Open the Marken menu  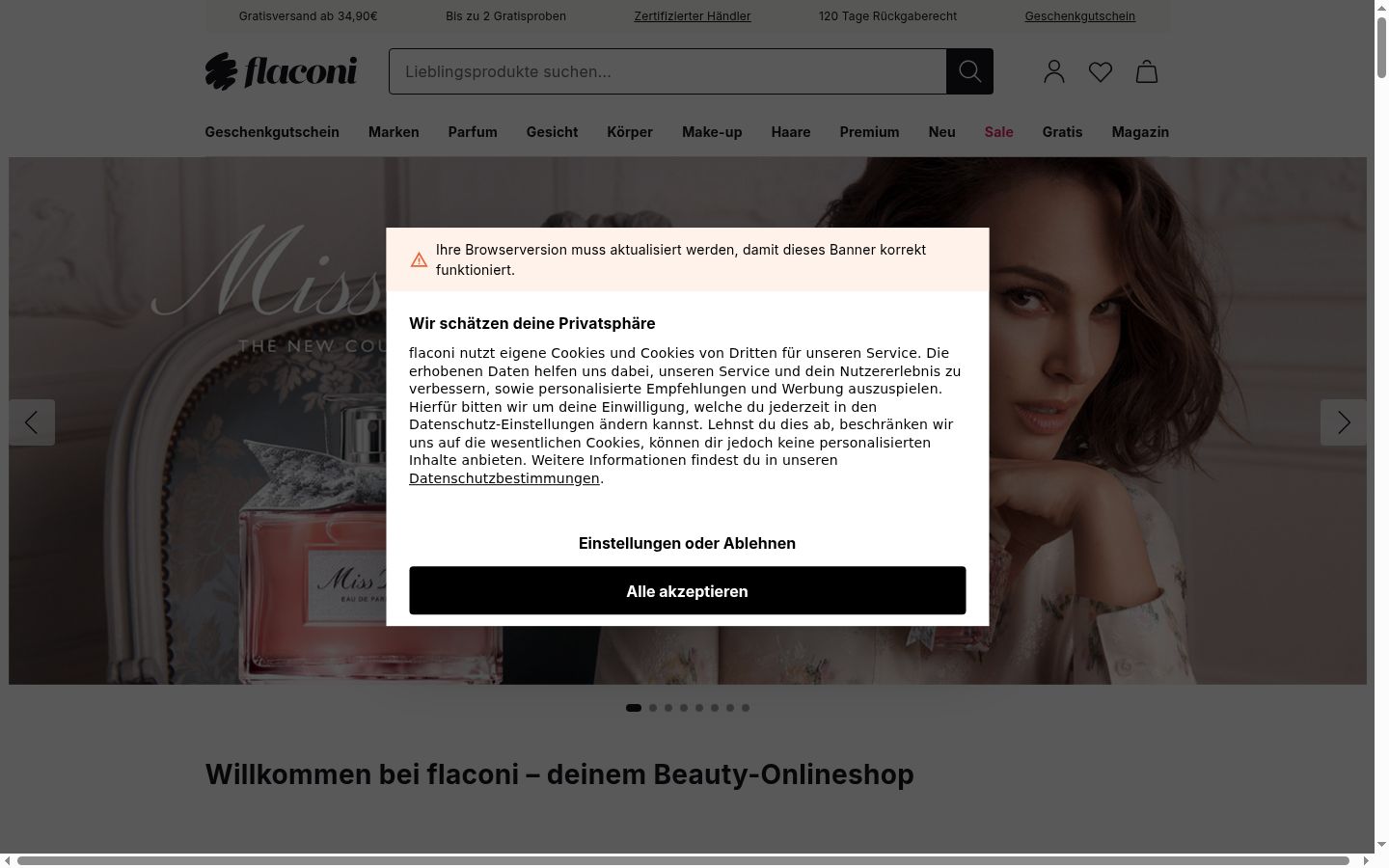coord(394,132)
